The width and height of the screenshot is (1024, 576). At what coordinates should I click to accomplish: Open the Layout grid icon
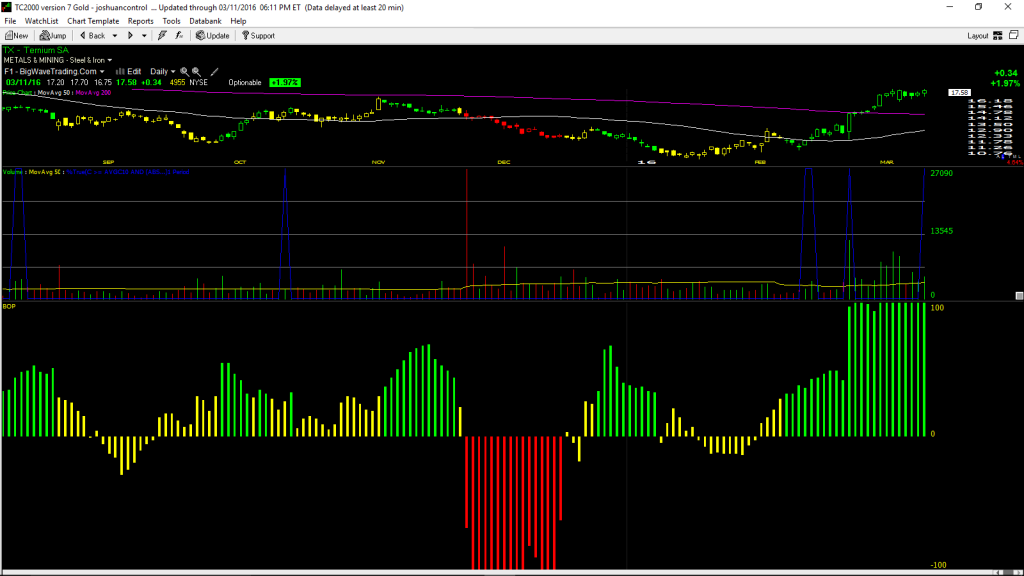998,36
